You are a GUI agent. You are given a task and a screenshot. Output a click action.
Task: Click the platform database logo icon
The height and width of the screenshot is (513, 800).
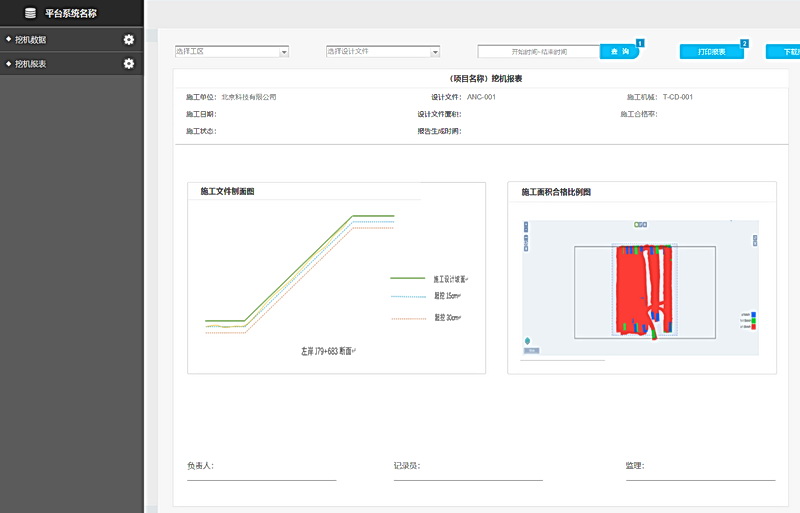coord(30,13)
